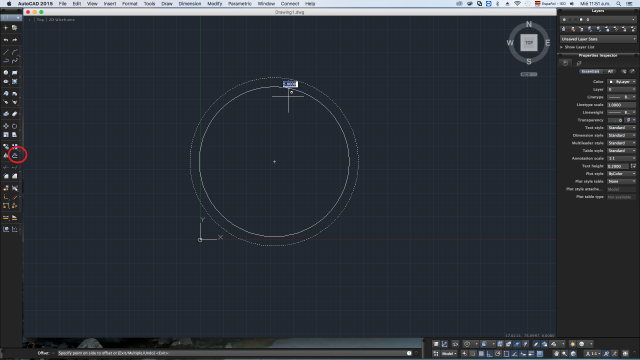
Task: Open the File menu
Action: [x=62, y=4]
